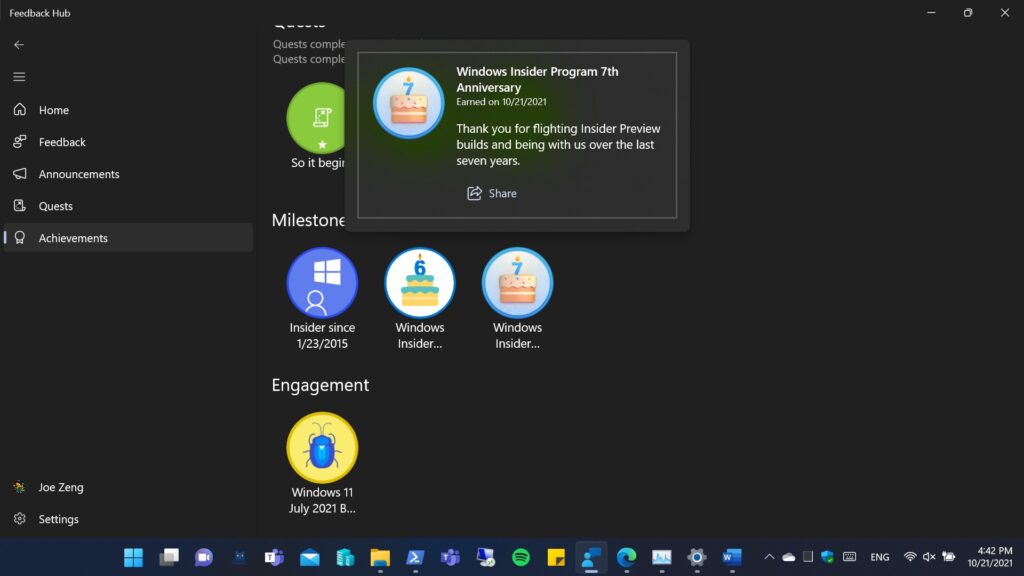Click the Joe Zeng account profile
The image size is (1024, 576).
click(60, 487)
